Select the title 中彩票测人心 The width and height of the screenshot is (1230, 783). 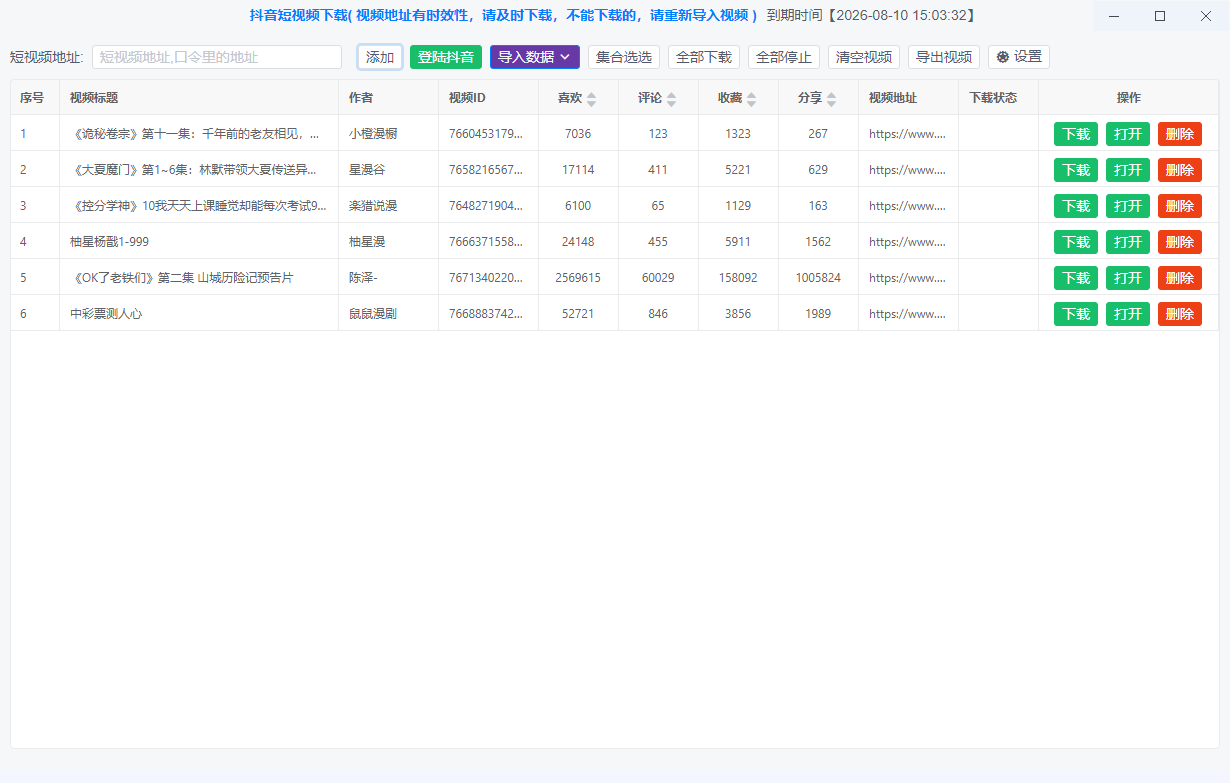[106, 314]
